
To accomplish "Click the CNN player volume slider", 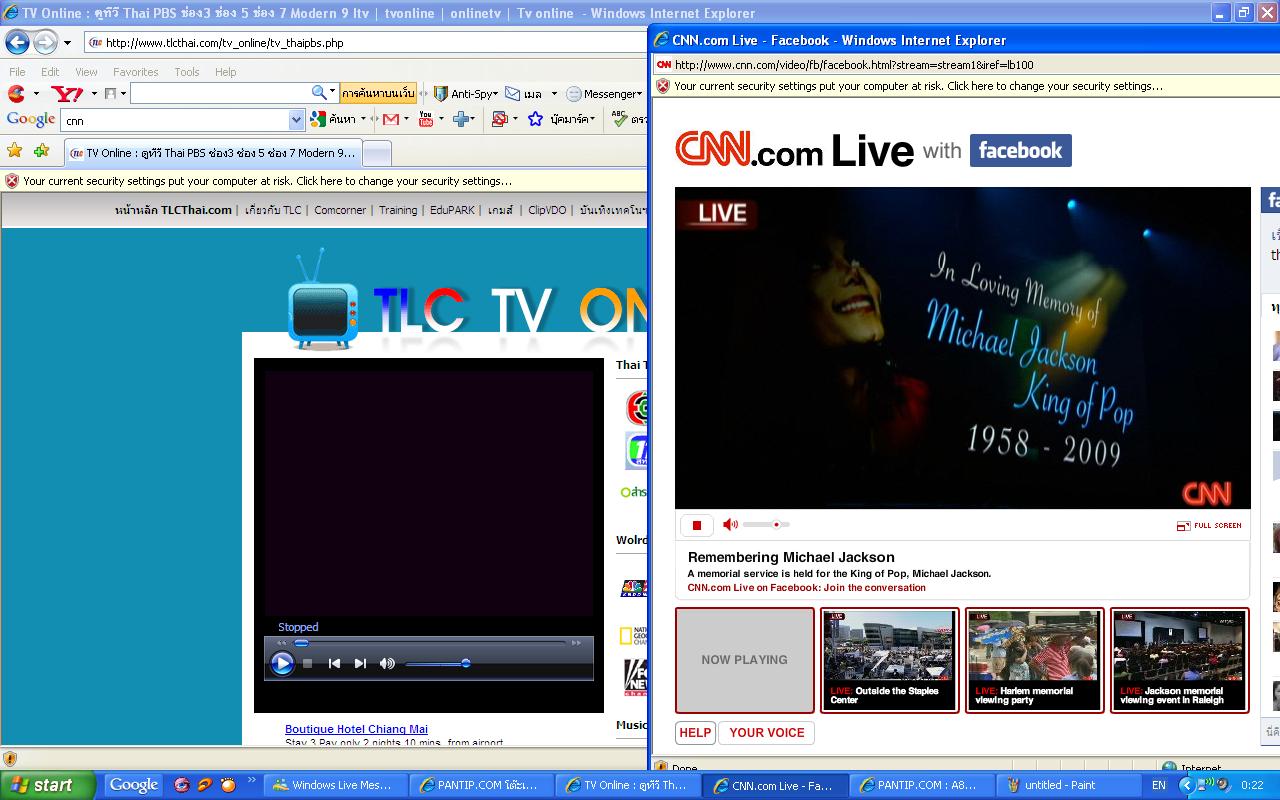I will 766,524.
